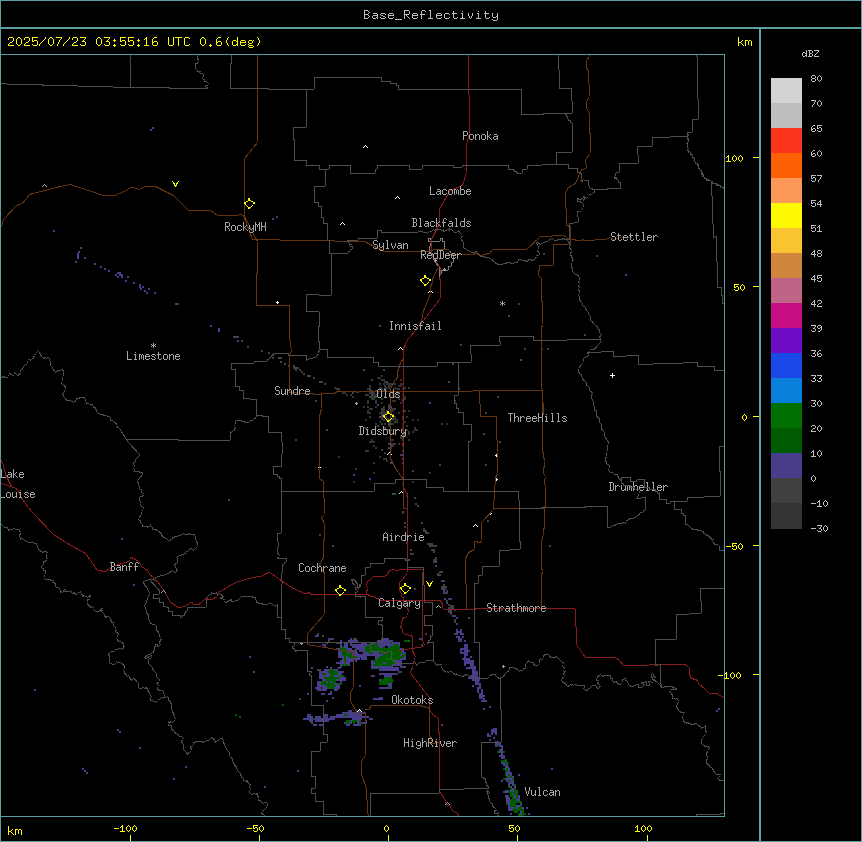The width and height of the screenshot is (862, 842).
Task: Click the Limestone label
Action: [x=153, y=356]
